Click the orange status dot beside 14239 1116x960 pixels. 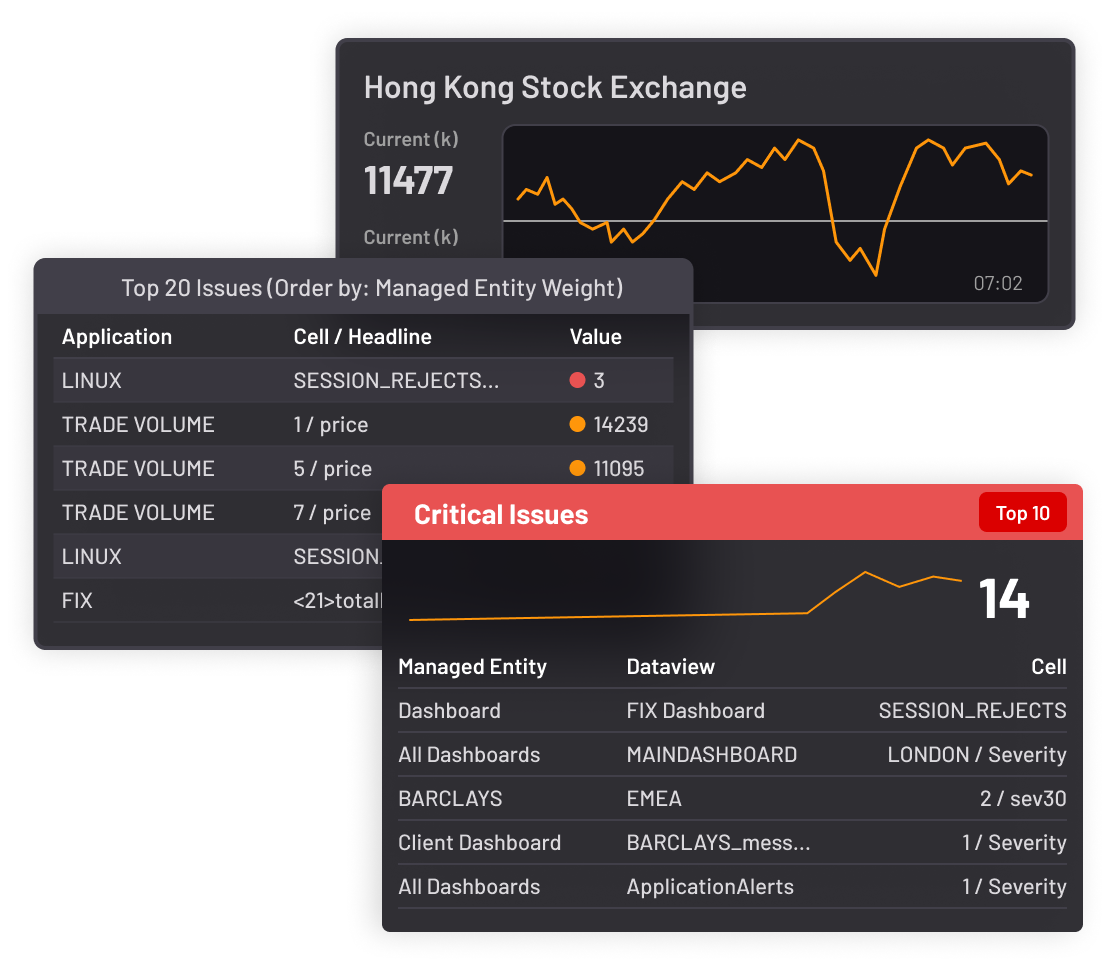(x=577, y=425)
